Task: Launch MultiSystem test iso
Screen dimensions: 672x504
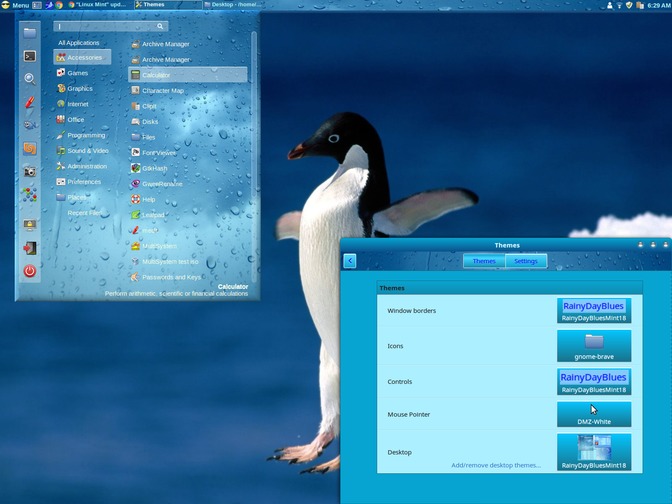Action: tap(188, 261)
